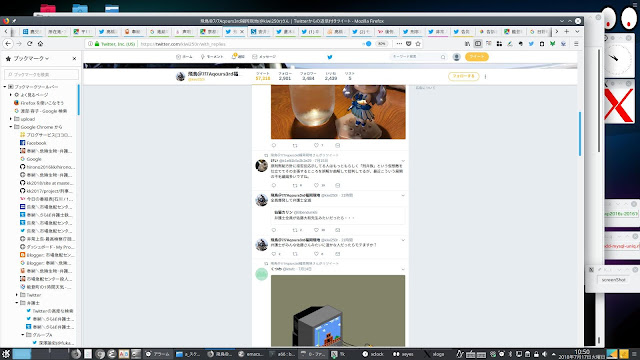The image size is (640, 360).
Task: Bookmark this page with the star icon
Action: pos(418,44)
